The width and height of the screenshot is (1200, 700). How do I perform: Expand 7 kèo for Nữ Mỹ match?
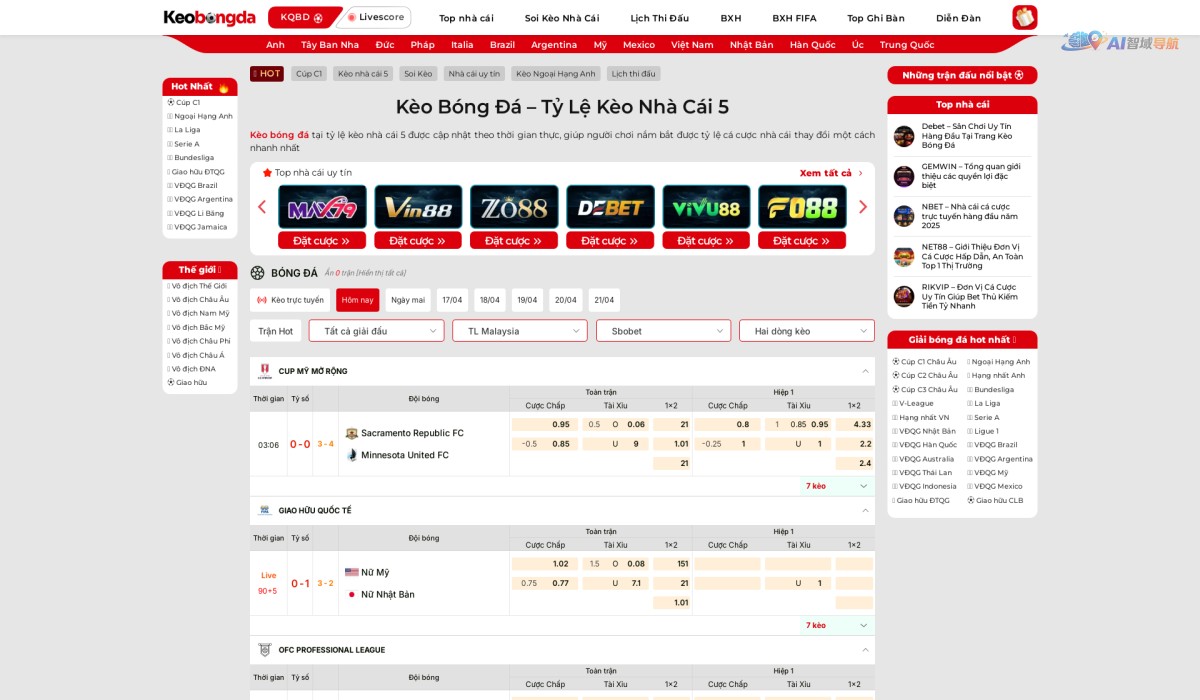(838, 625)
